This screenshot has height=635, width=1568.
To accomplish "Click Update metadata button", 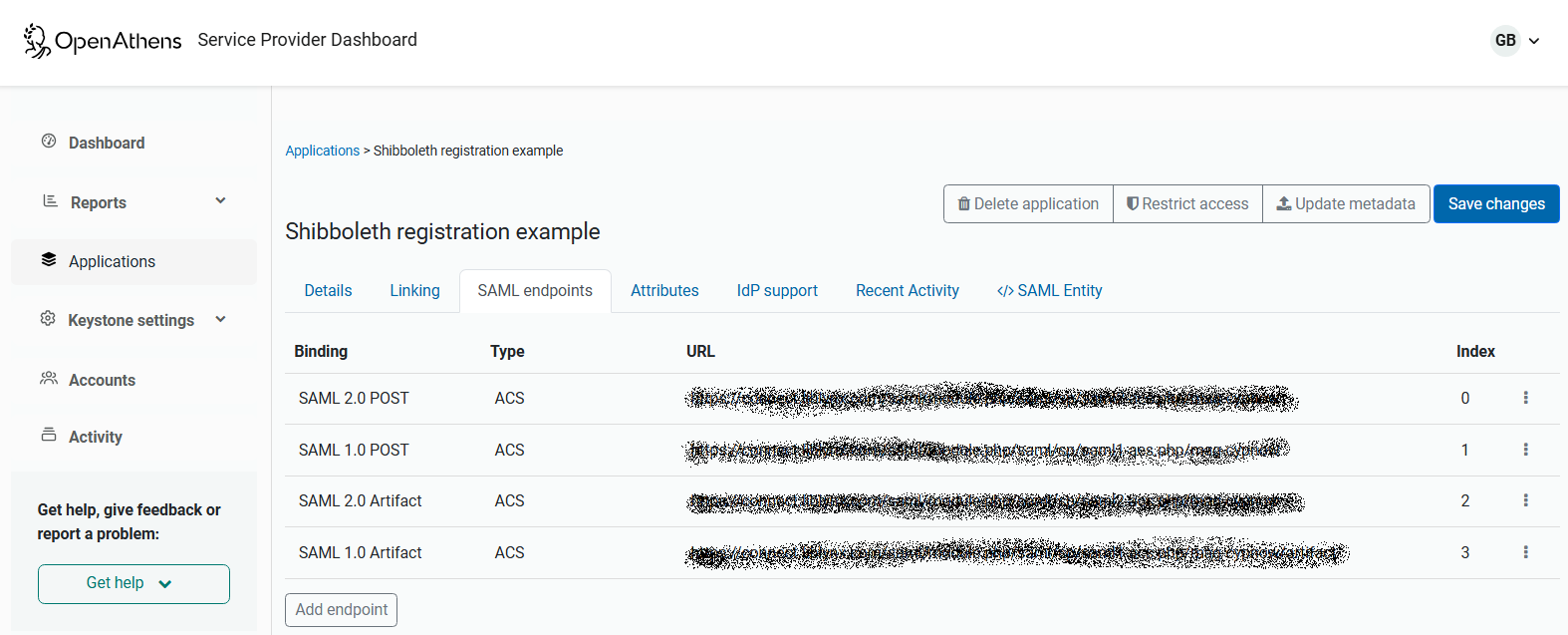I will [x=1346, y=203].
